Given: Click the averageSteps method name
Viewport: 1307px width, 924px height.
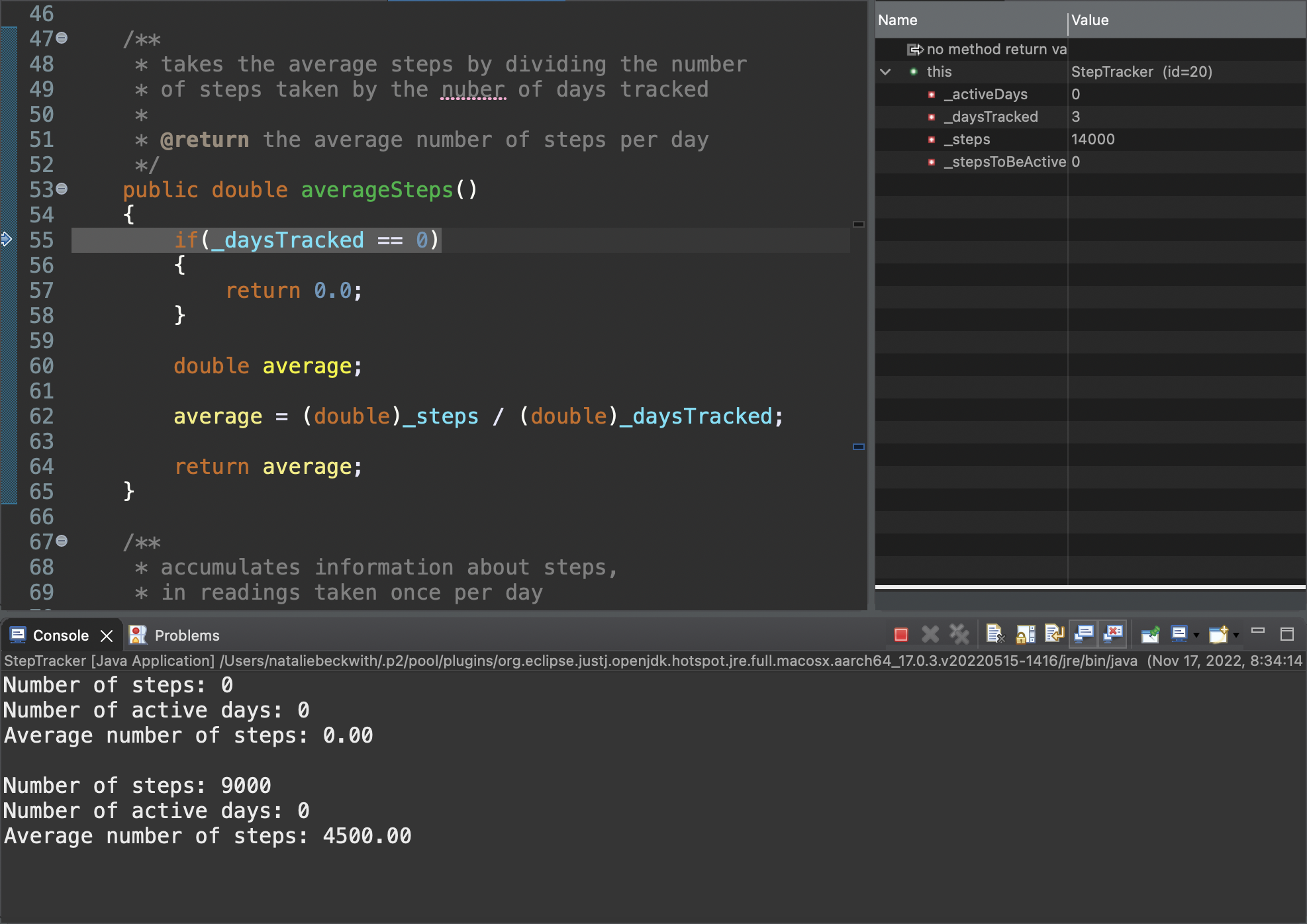Looking at the screenshot, I should point(377,190).
